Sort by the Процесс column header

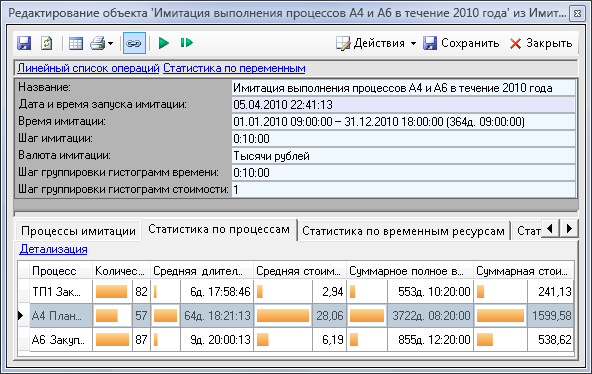click(x=61, y=271)
